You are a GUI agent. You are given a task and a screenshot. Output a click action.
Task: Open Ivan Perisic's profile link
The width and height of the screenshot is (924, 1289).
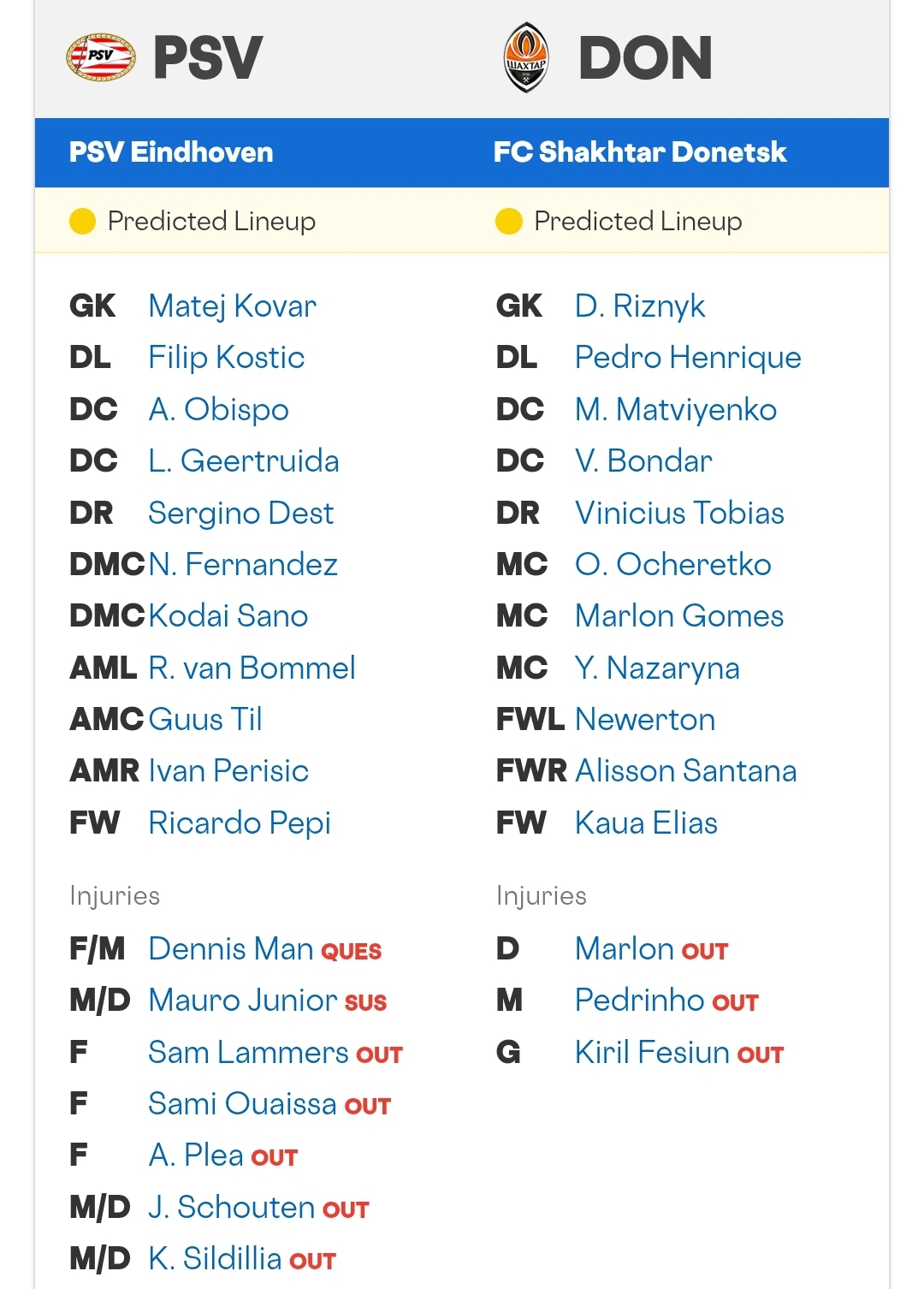(x=228, y=771)
